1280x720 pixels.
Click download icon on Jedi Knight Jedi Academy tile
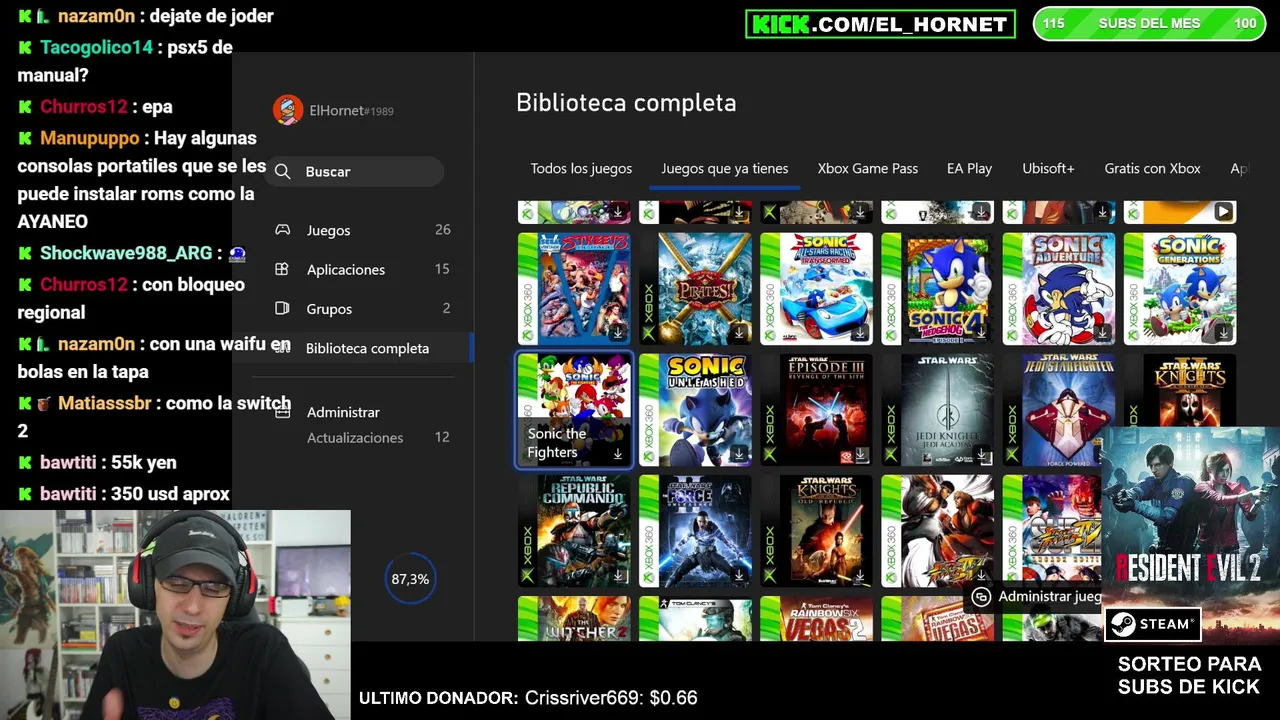coord(981,455)
